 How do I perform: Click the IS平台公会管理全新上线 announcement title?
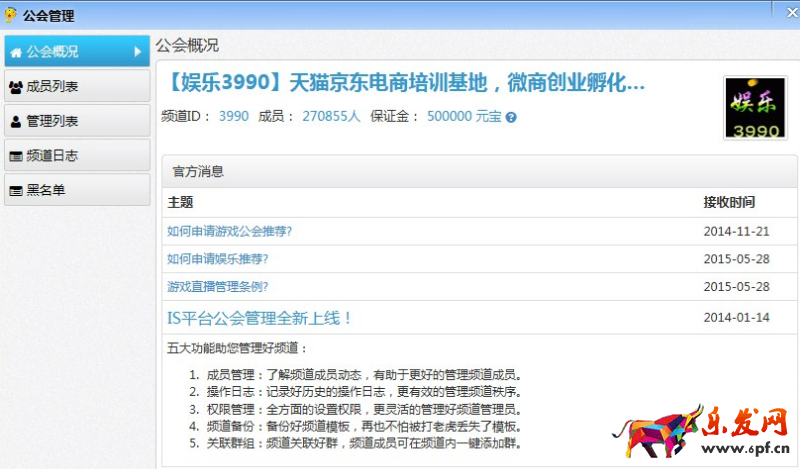coord(259,318)
